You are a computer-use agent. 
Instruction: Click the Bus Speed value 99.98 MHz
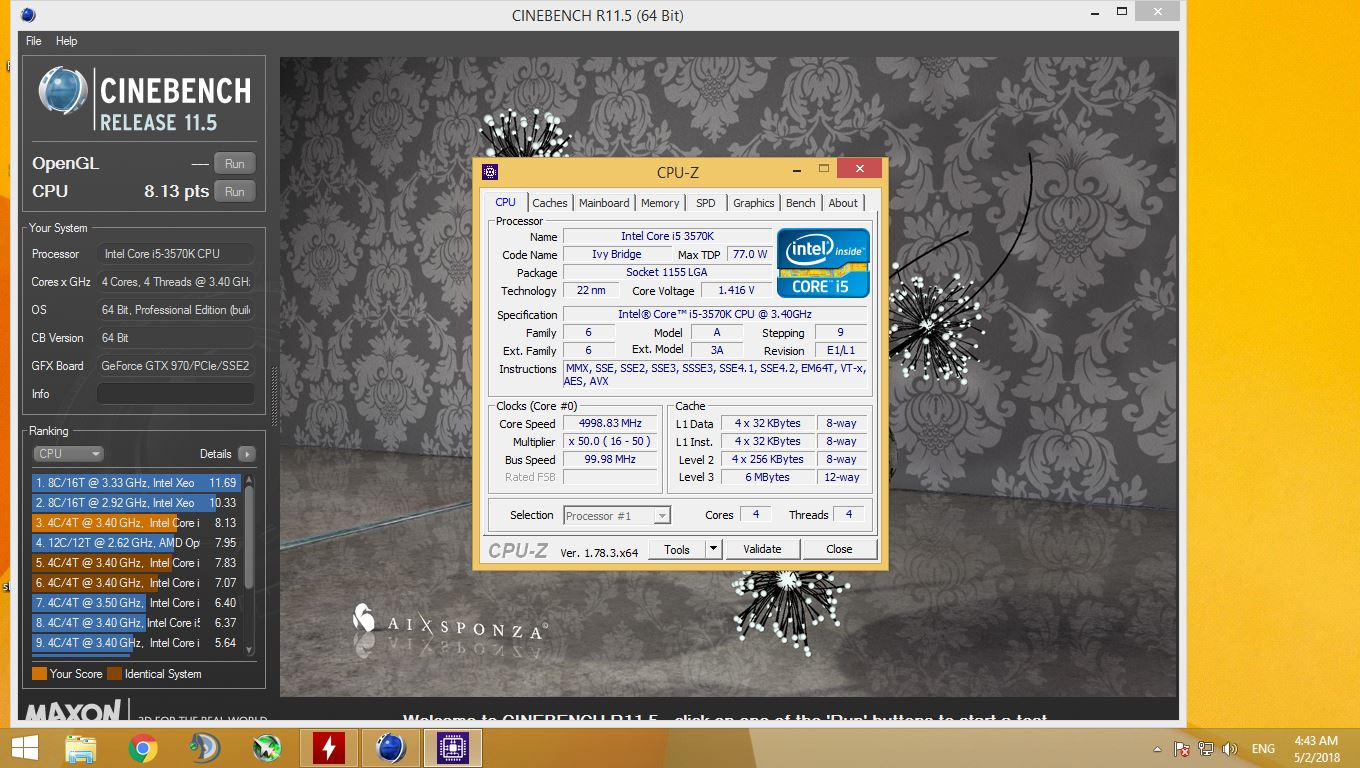(610, 460)
